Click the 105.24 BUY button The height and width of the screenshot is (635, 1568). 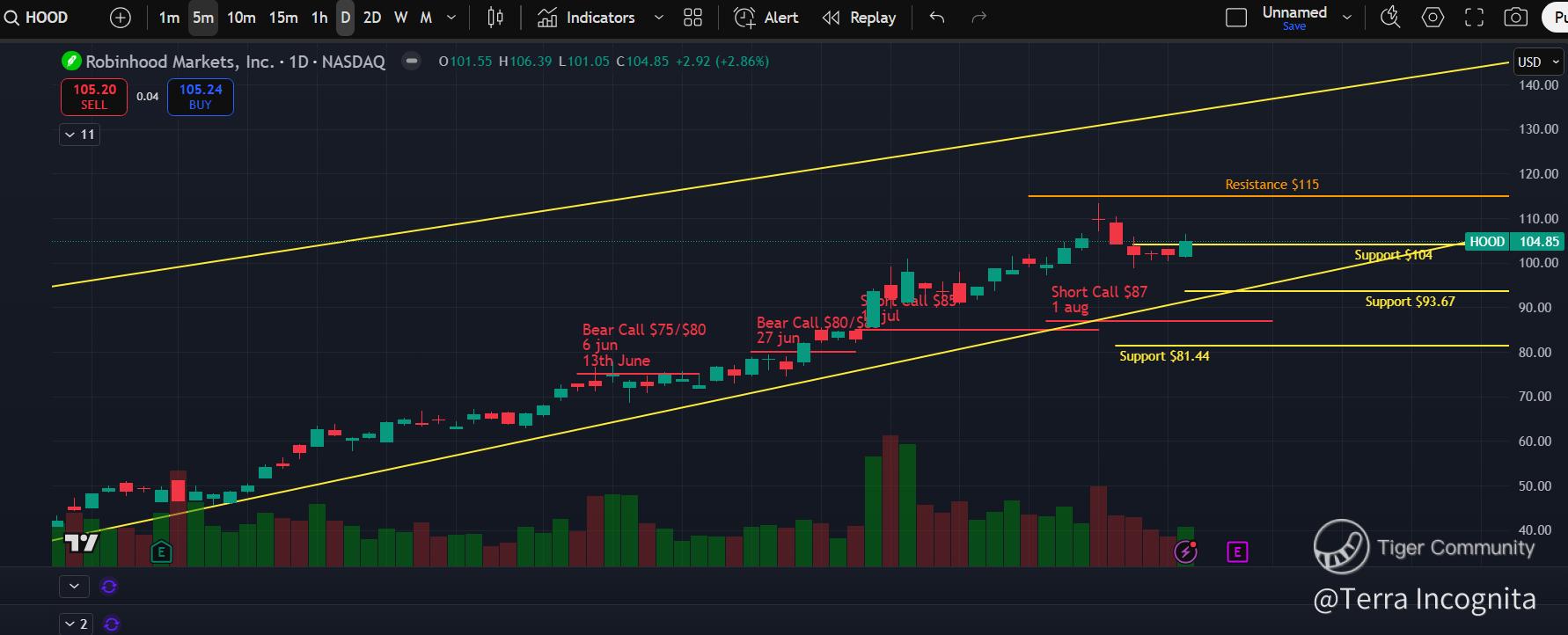[x=201, y=97]
